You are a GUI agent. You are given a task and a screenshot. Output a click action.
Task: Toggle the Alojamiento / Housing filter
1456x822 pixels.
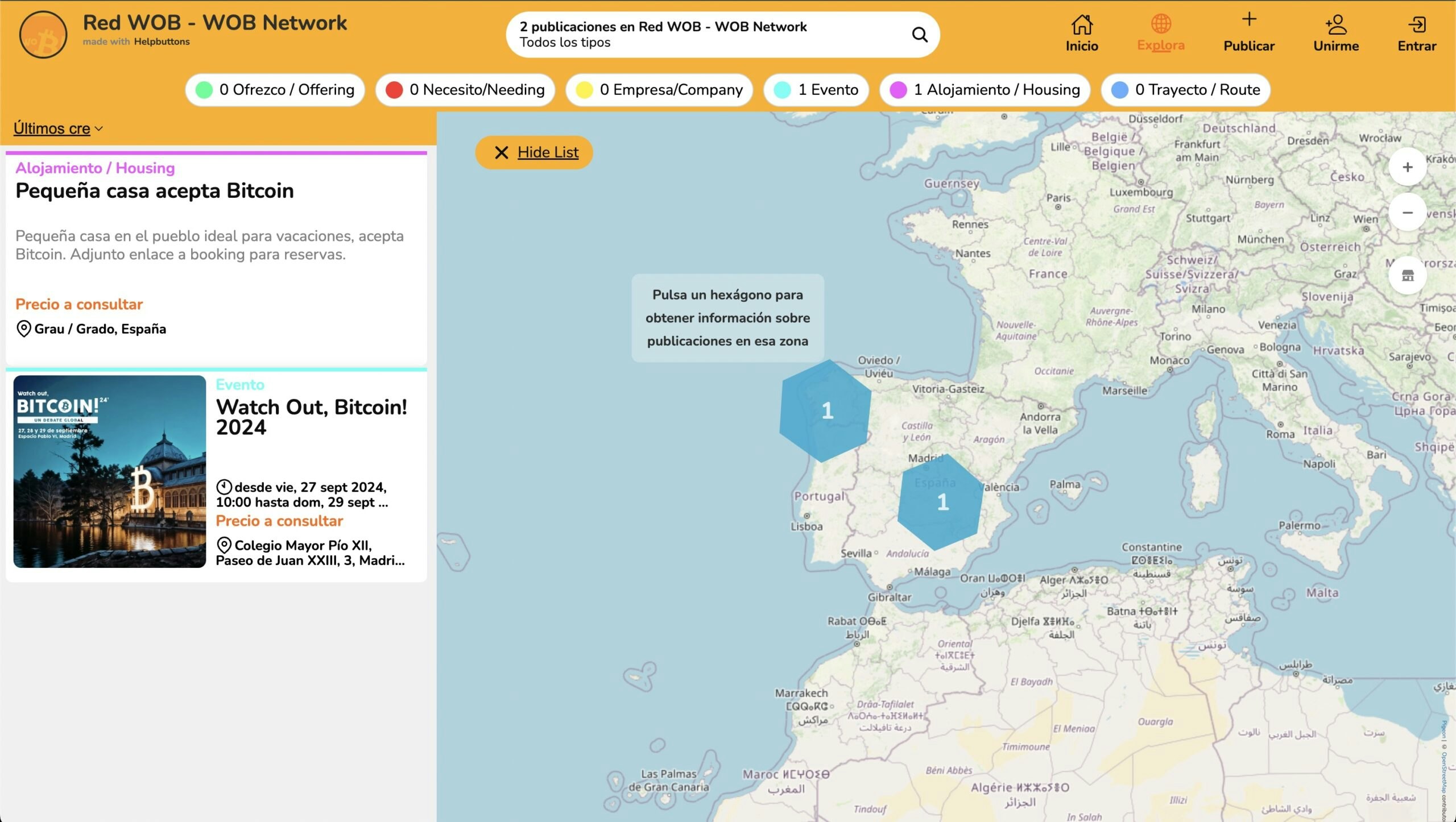pos(985,90)
